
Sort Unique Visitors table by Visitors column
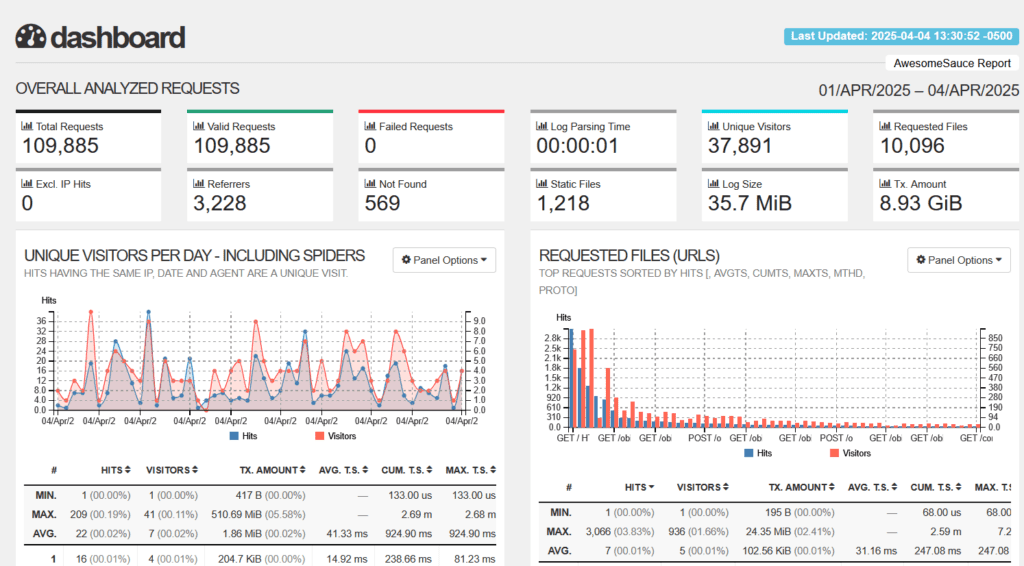tap(172, 470)
